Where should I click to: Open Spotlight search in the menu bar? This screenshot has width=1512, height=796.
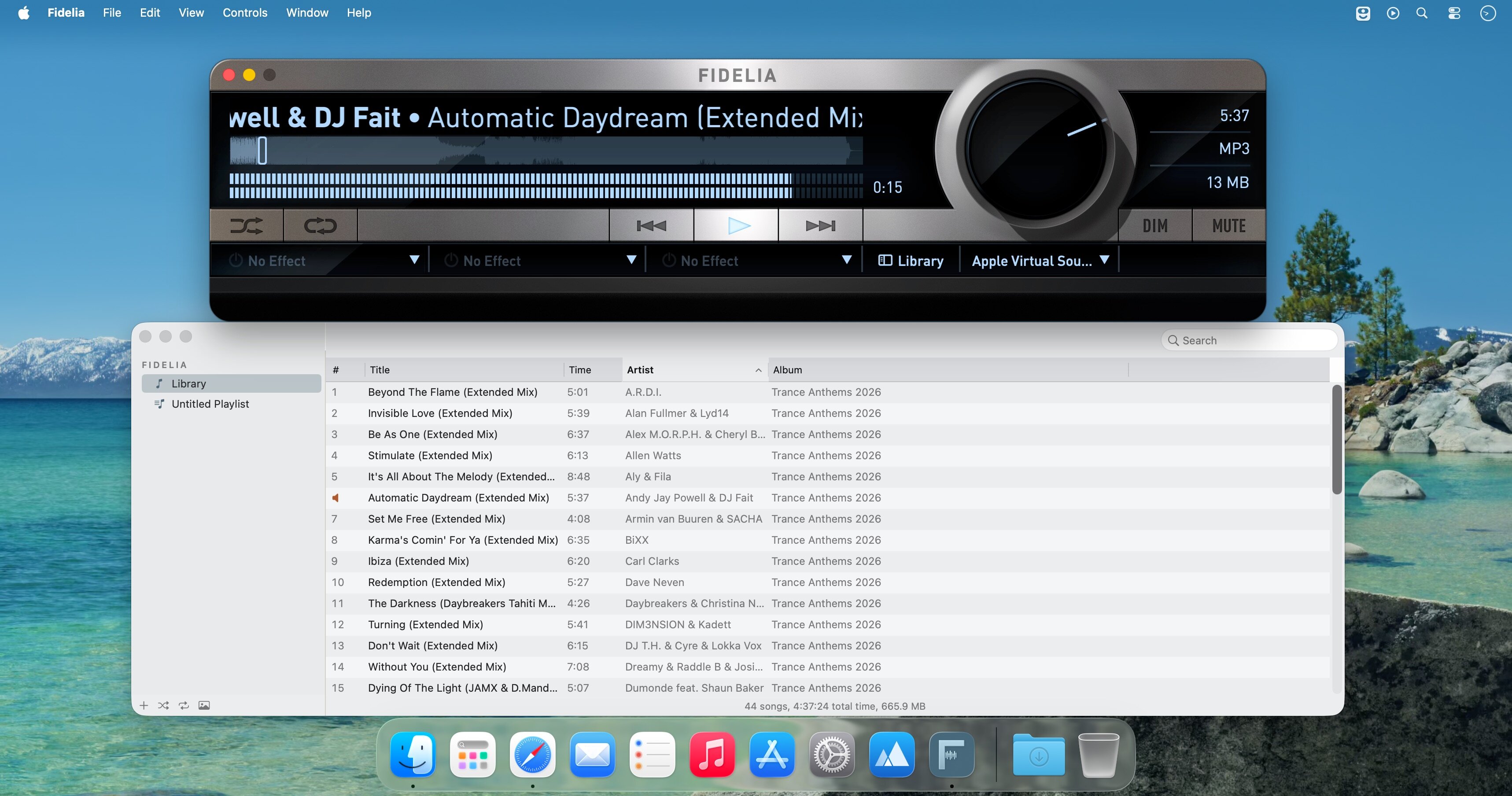coord(1422,13)
